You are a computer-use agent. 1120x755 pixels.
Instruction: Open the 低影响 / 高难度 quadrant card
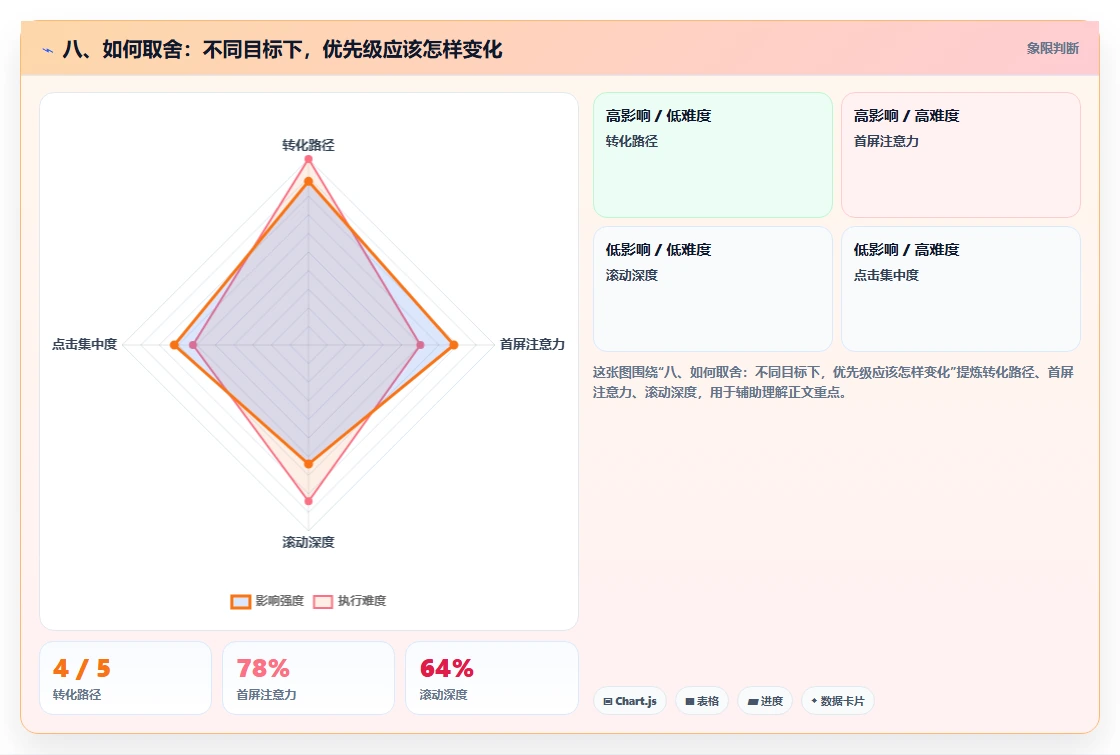tap(961, 289)
